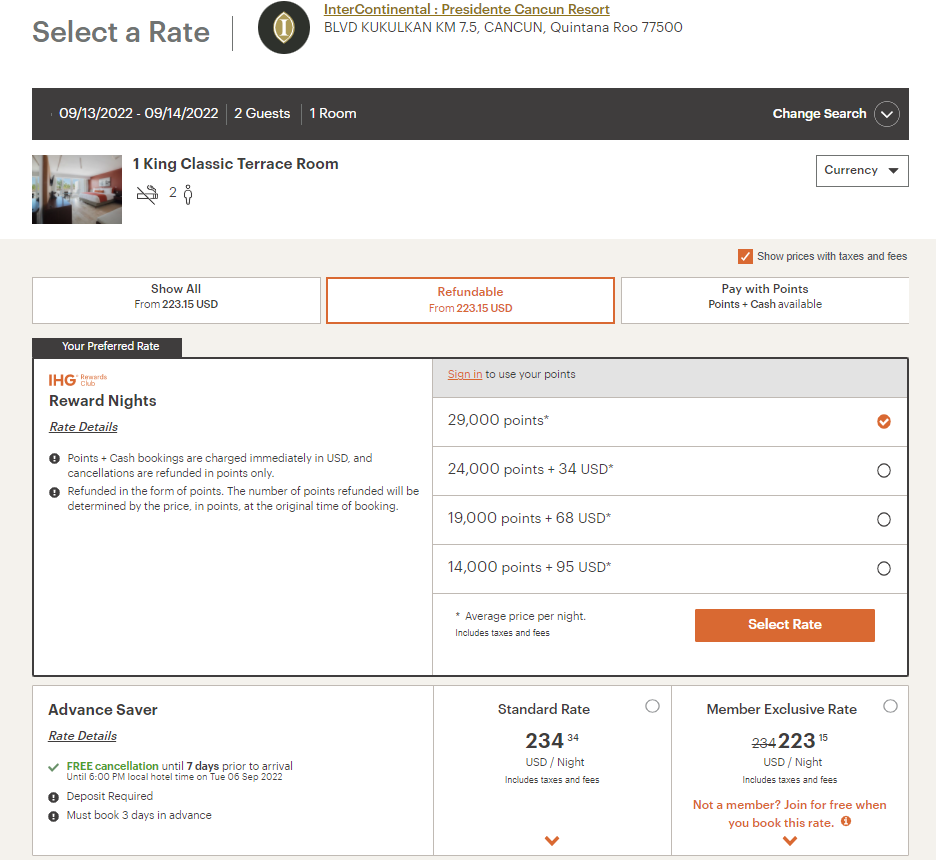Click Sign in to use your points
Screen dimensions: 936x860
point(464,374)
